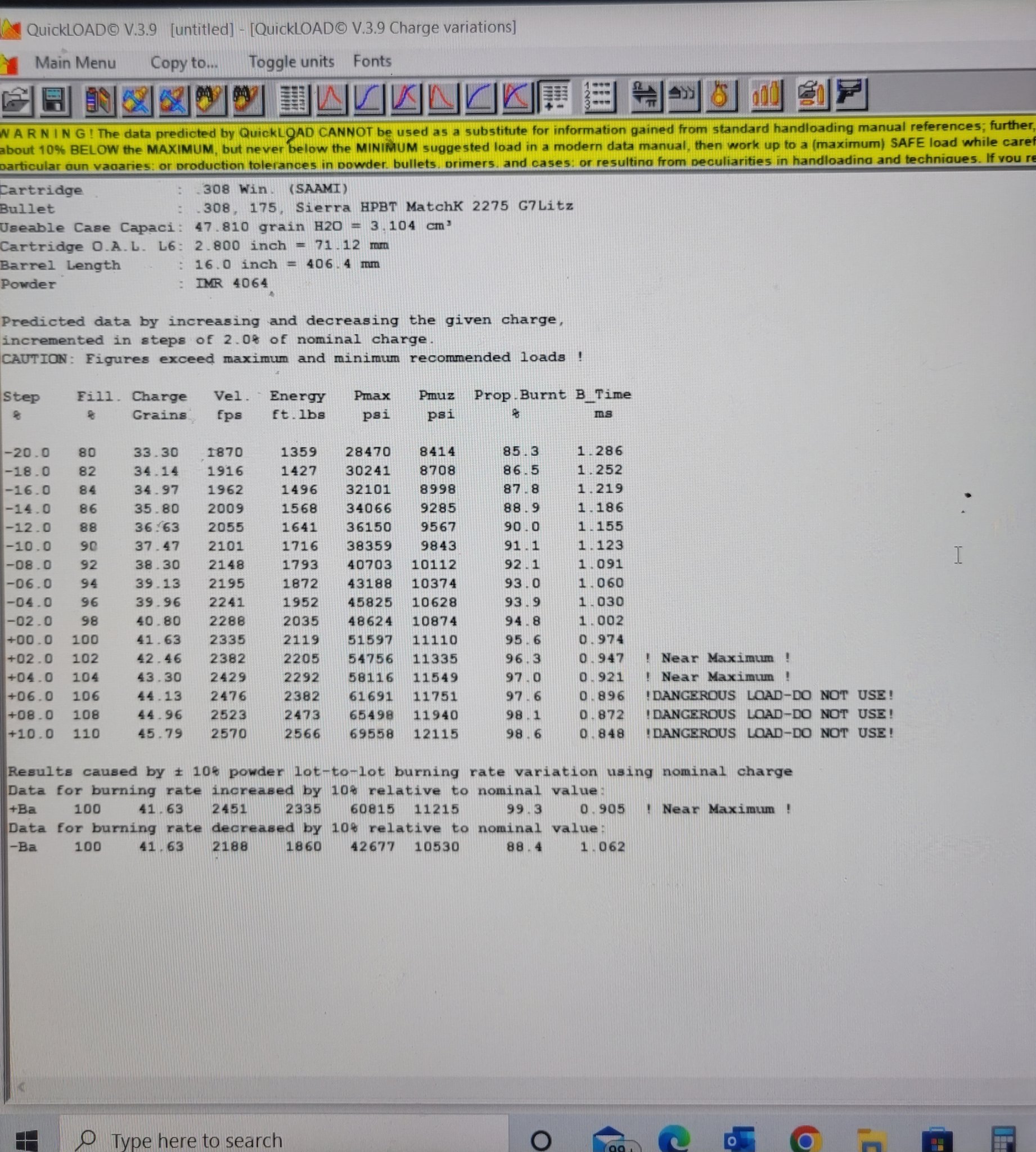This screenshot has height=1152, width=1036.
Task: Click the first blue rising curve chart icon
Action: pos(368,98)
